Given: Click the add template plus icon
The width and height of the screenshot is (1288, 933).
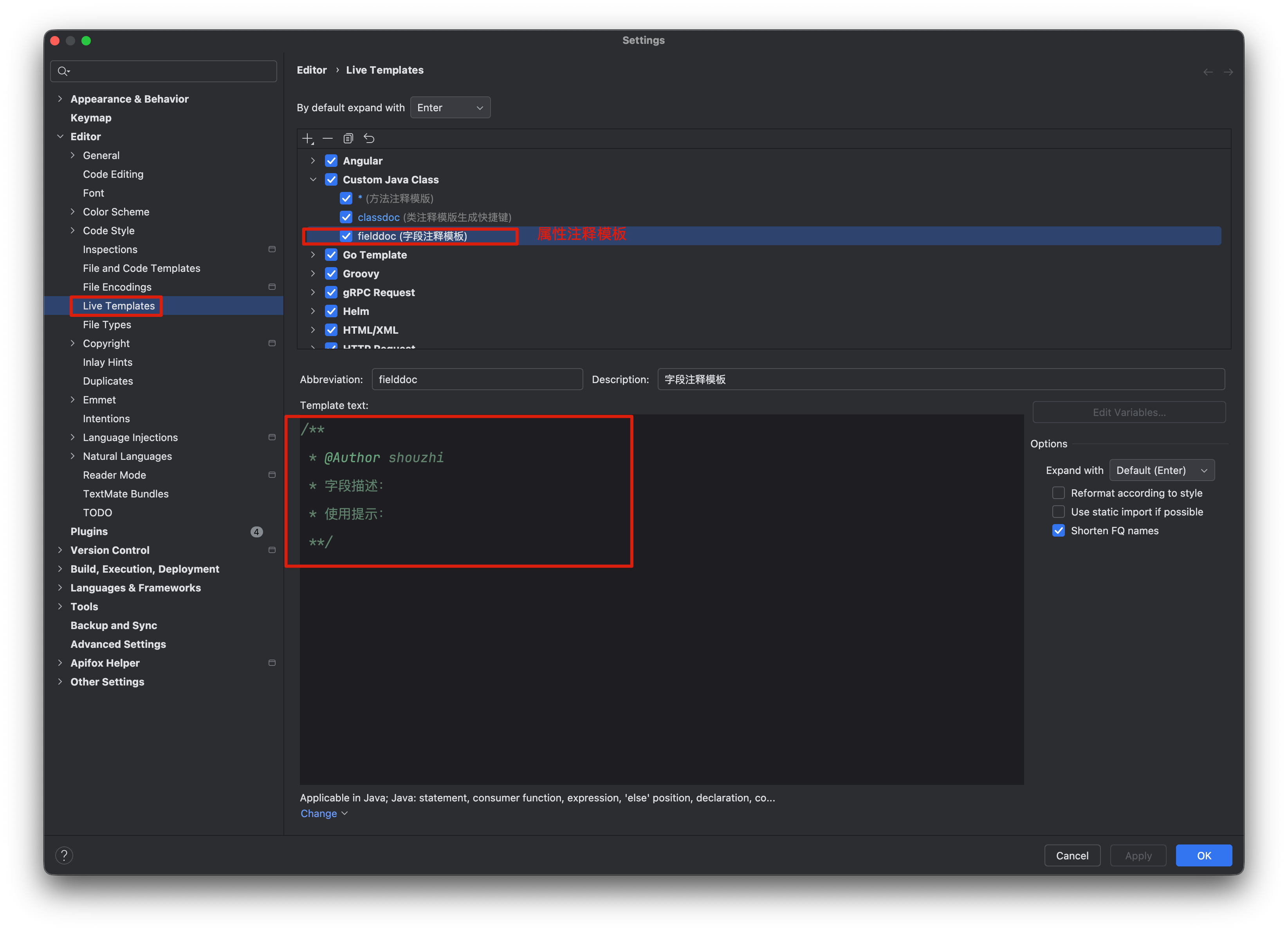Looking at the screenshot, I should pyautogui.click(x=307, y=139).
